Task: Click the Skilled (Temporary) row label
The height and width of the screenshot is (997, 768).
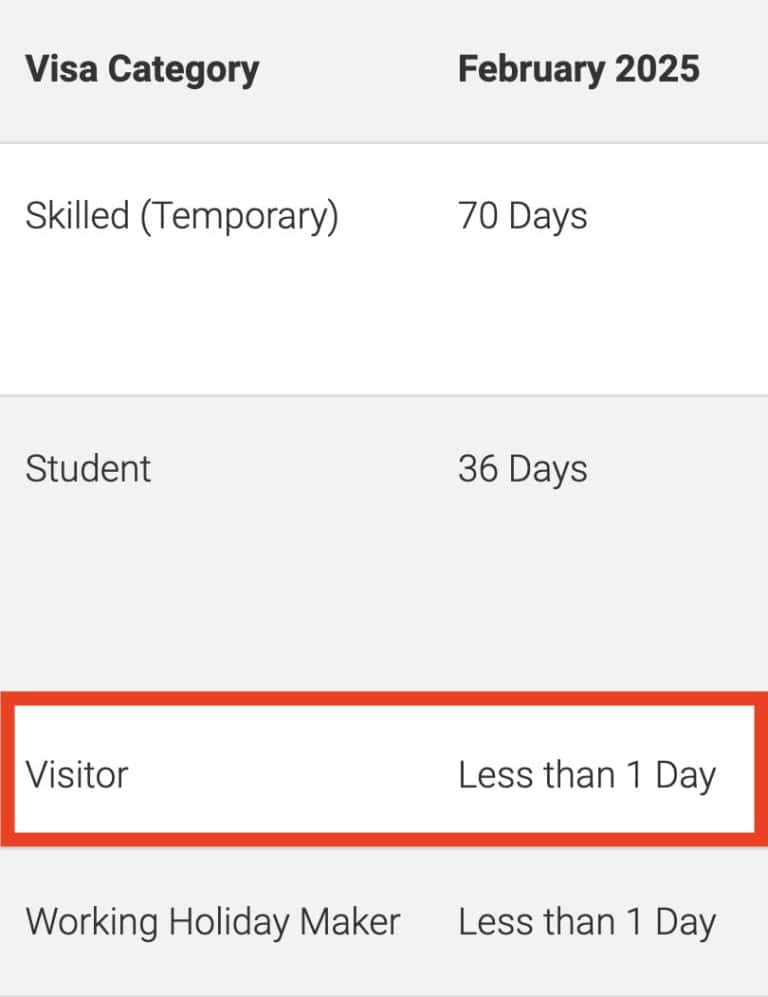Action: 182,216
